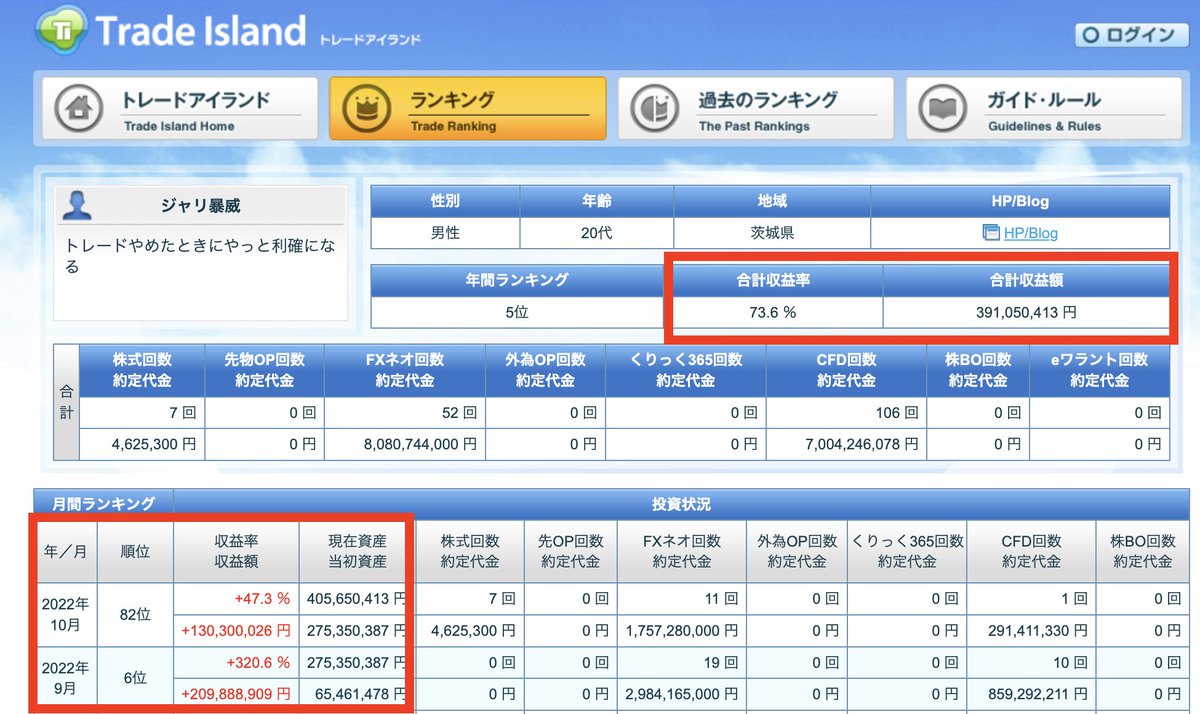Click the eワラント回数 header
The image size is (1200, 714).
pos(1100,370)
